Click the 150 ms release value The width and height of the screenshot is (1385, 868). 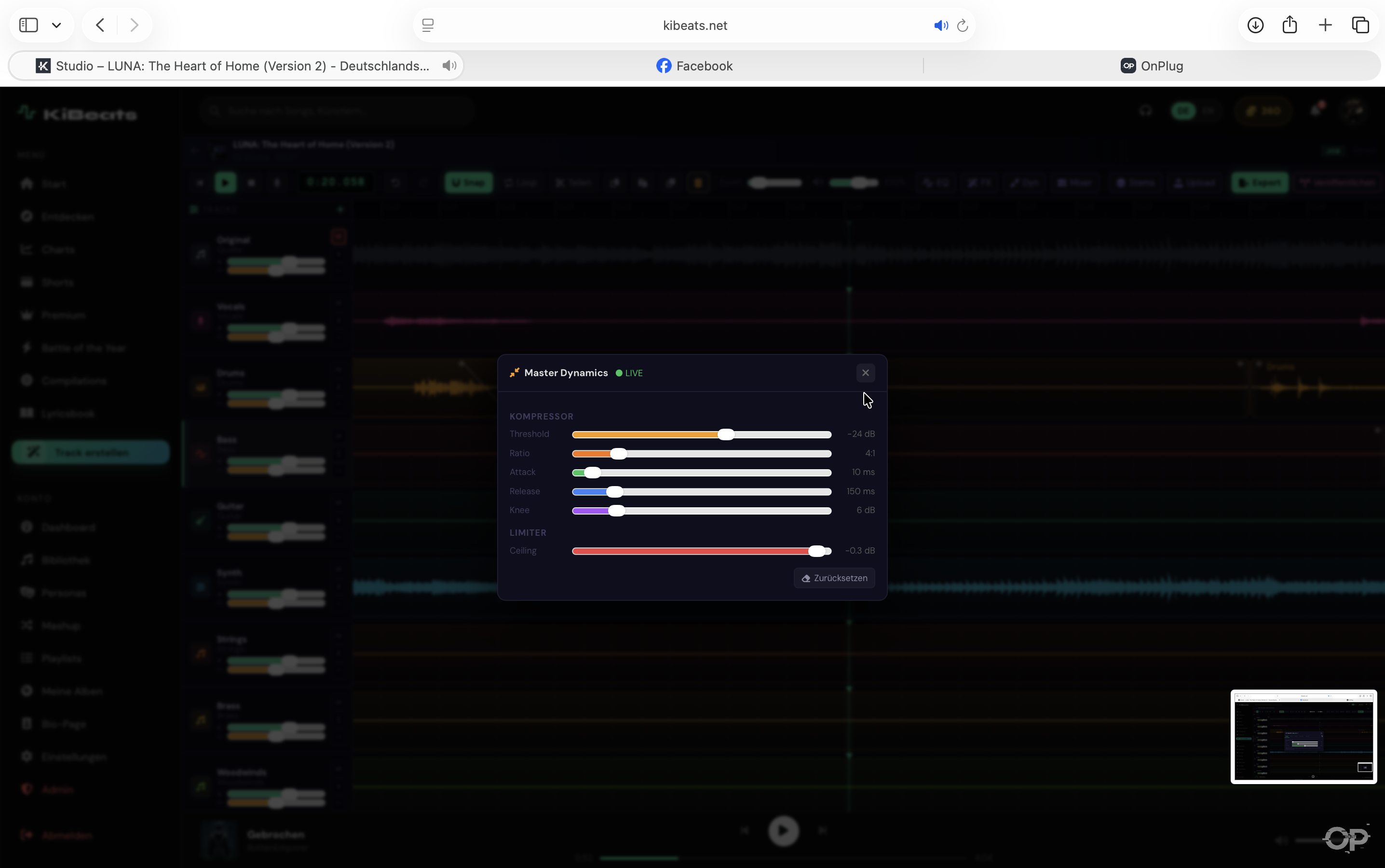point(860,491)
